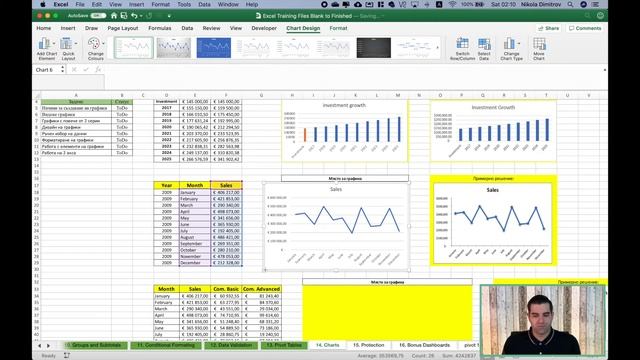Apply the black background chart style
Image resolution: width=640 pixels, height=360 pixels.
[373, 48]
